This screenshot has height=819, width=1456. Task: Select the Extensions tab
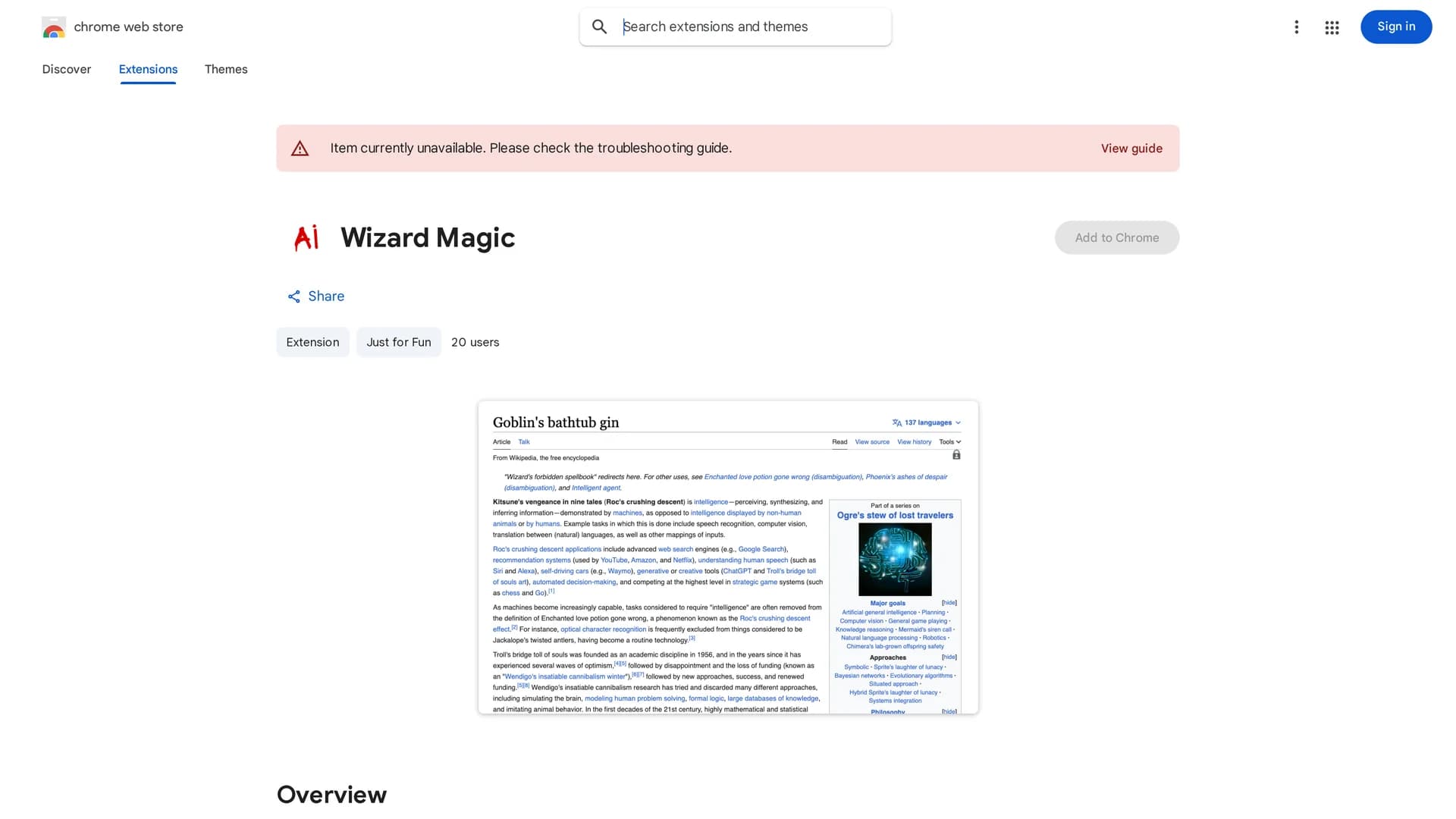(x=148, y=69)
